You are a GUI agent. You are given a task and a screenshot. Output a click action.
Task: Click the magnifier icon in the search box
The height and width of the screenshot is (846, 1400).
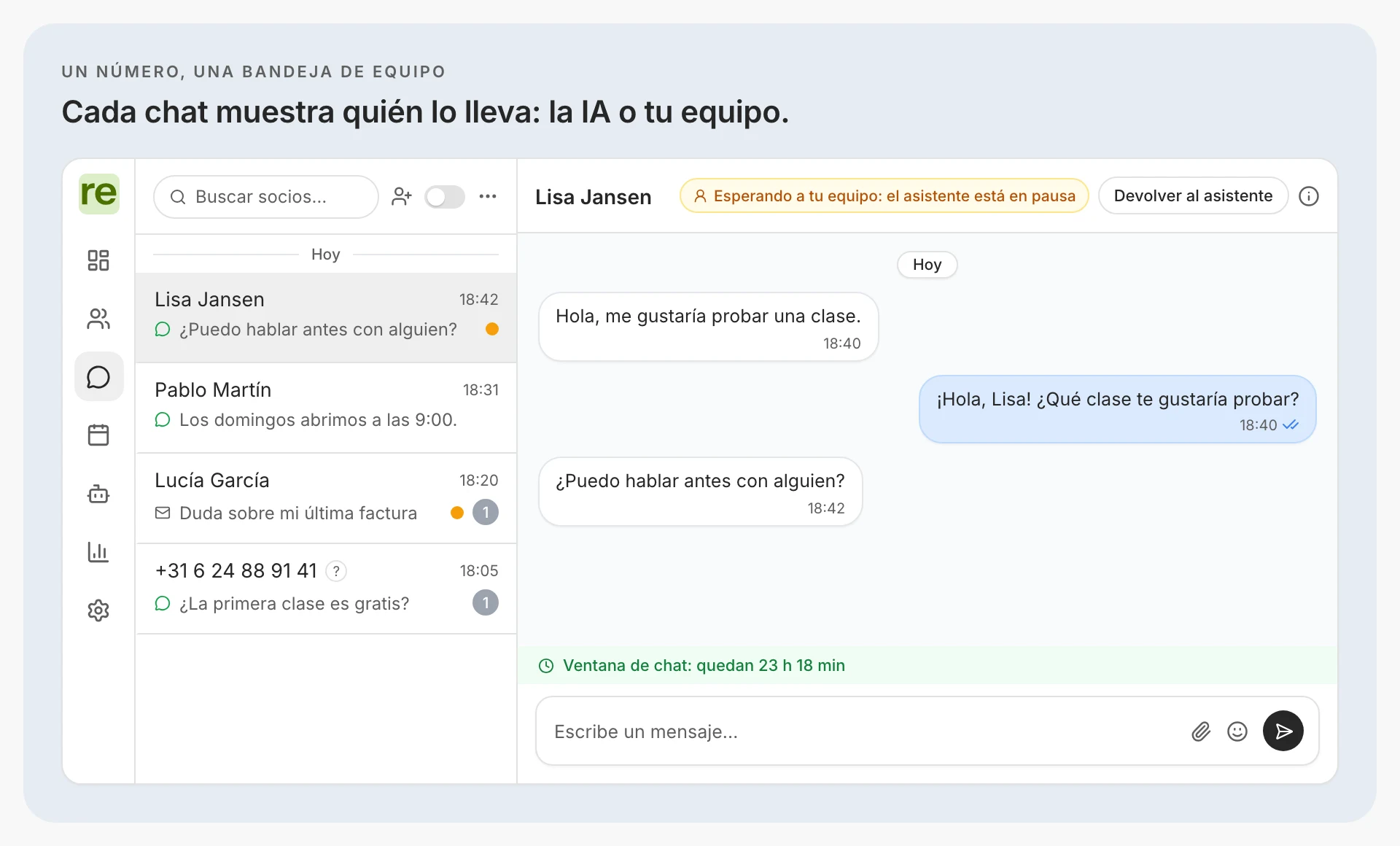coord(178,197)
